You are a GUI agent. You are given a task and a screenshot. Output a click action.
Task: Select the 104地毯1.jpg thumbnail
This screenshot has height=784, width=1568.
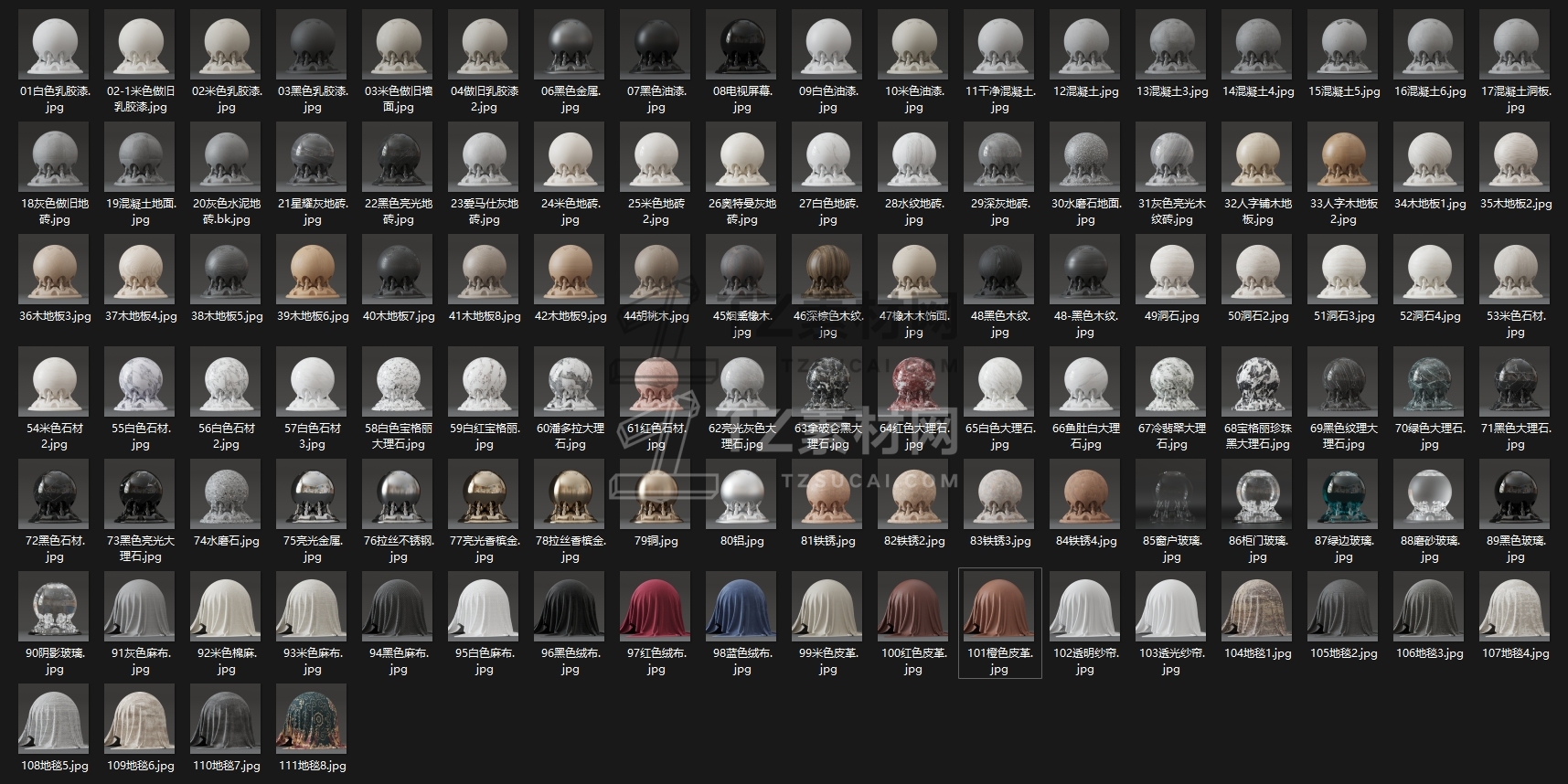[x=1257, y=607]
